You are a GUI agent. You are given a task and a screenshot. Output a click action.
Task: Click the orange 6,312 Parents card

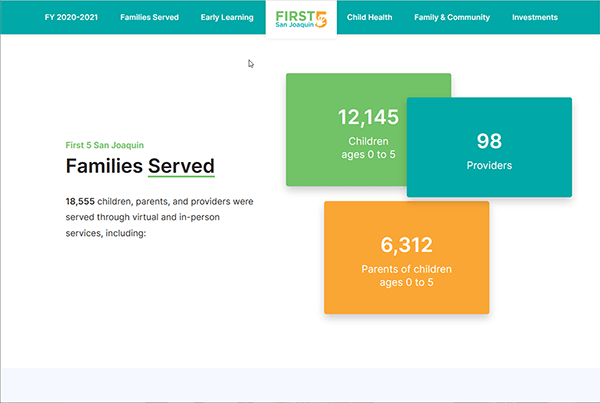pyautogui.click(x=406, y=258)
